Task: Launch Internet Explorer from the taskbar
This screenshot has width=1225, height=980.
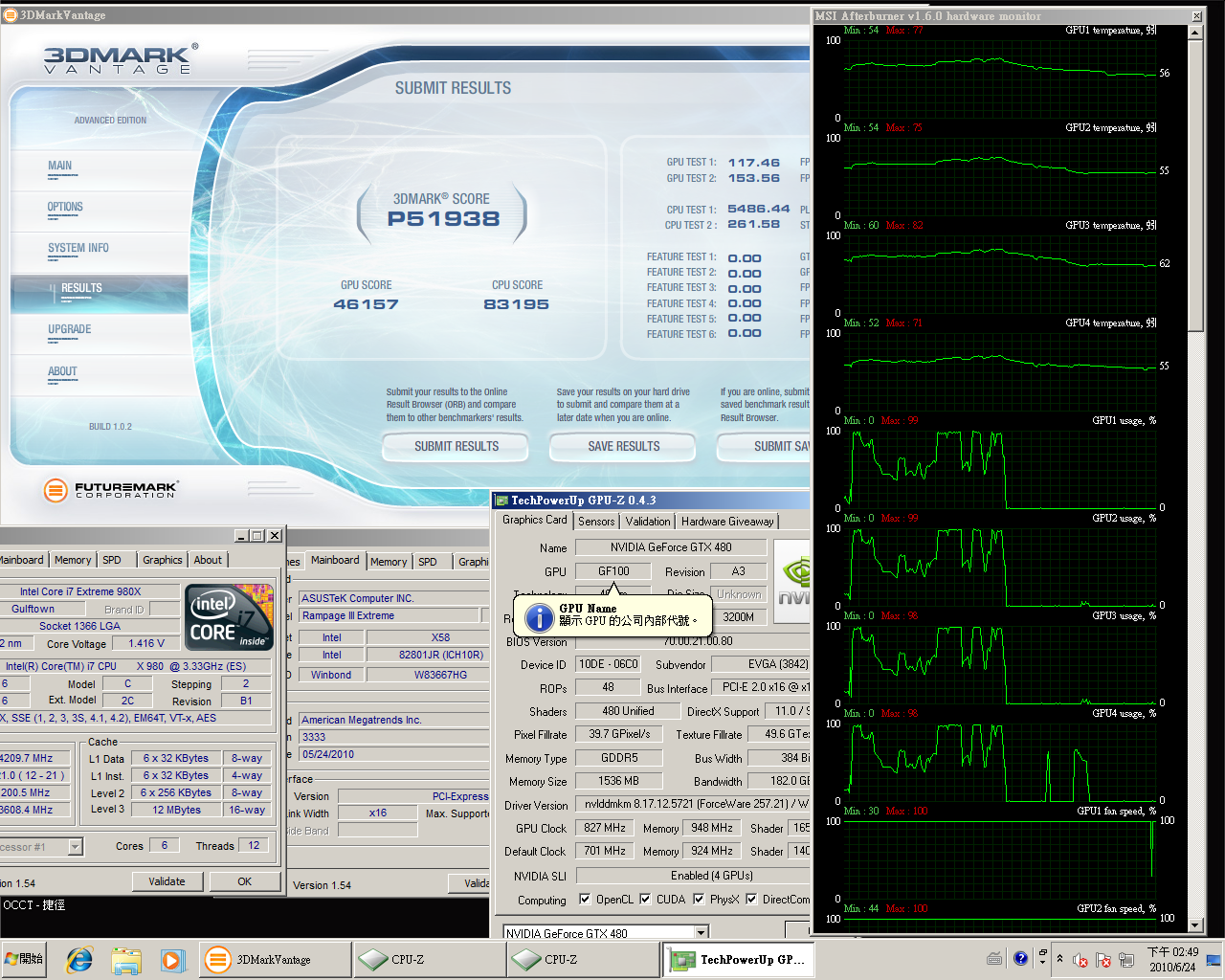Action: (x=78, y=959)
